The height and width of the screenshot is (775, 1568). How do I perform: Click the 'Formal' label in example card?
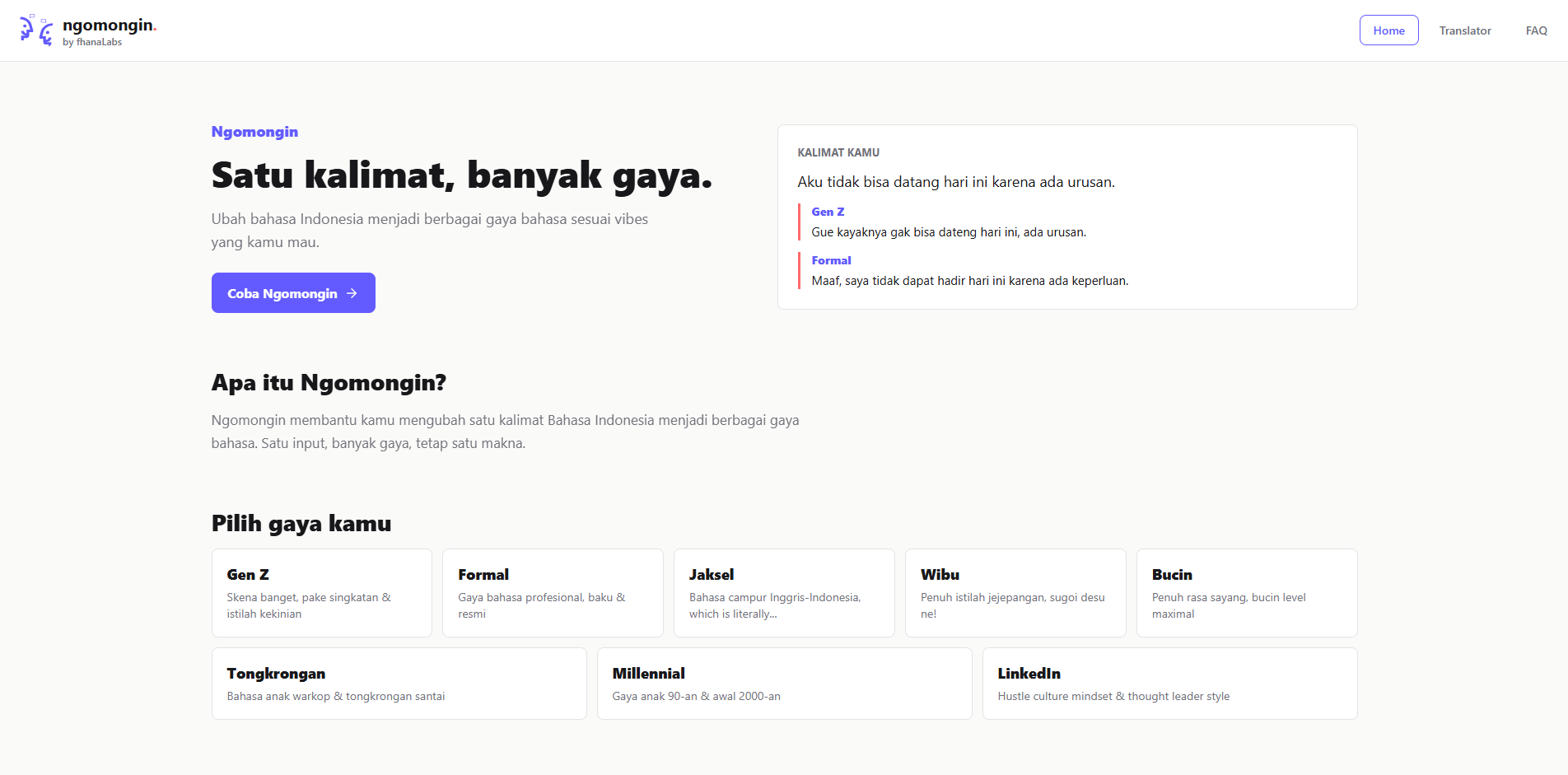(x=831, y=260)
